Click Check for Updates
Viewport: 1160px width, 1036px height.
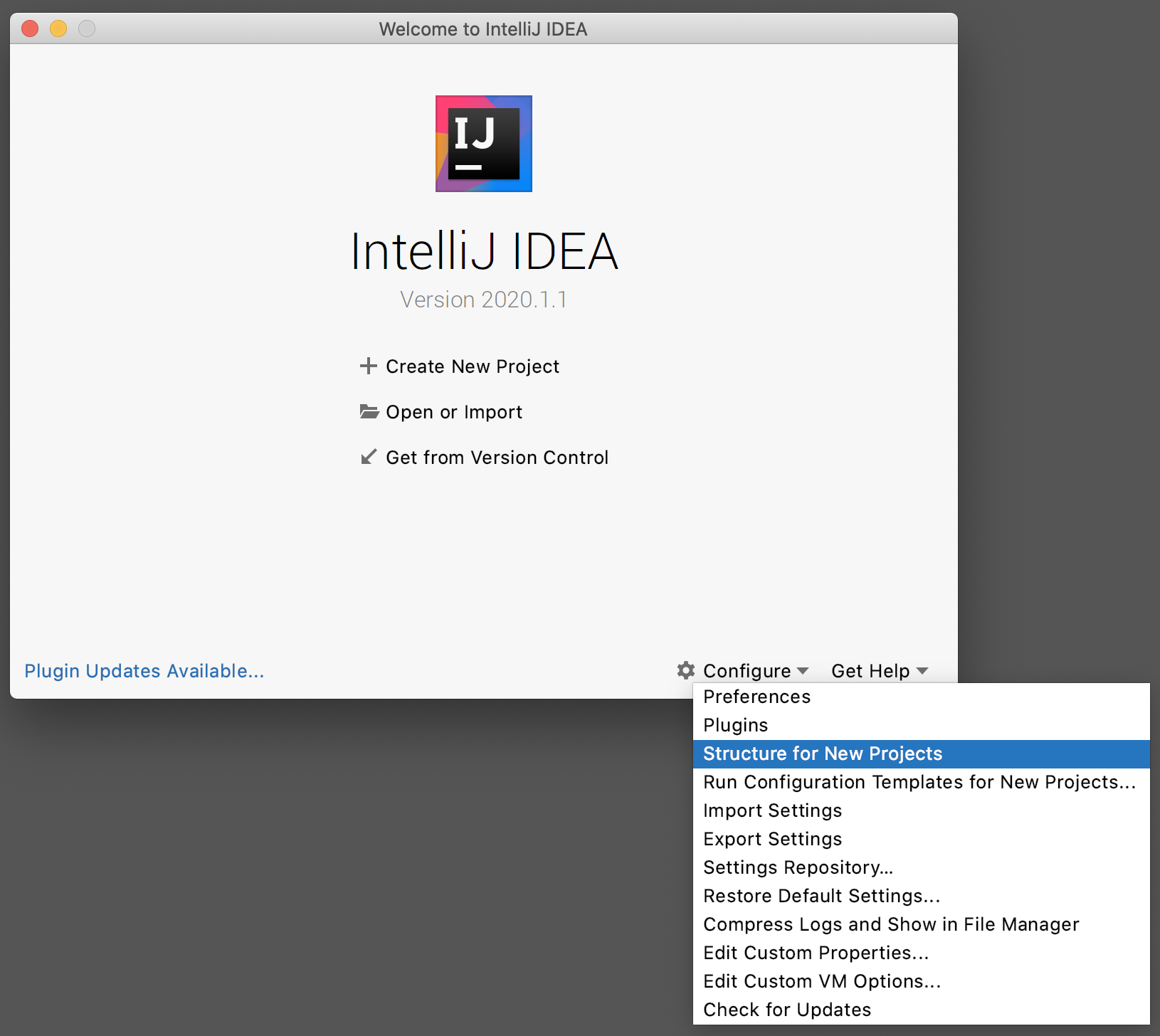click(787, 1010)
